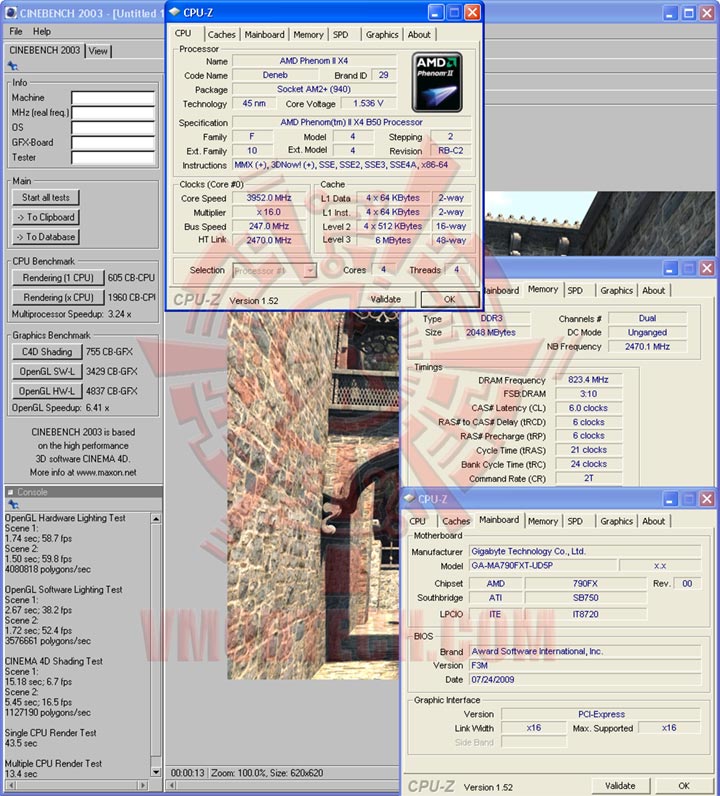Click the Core Voltage value 1.536 V
The height and width of the screenshot is (796, 720).
tap(368, 104)
